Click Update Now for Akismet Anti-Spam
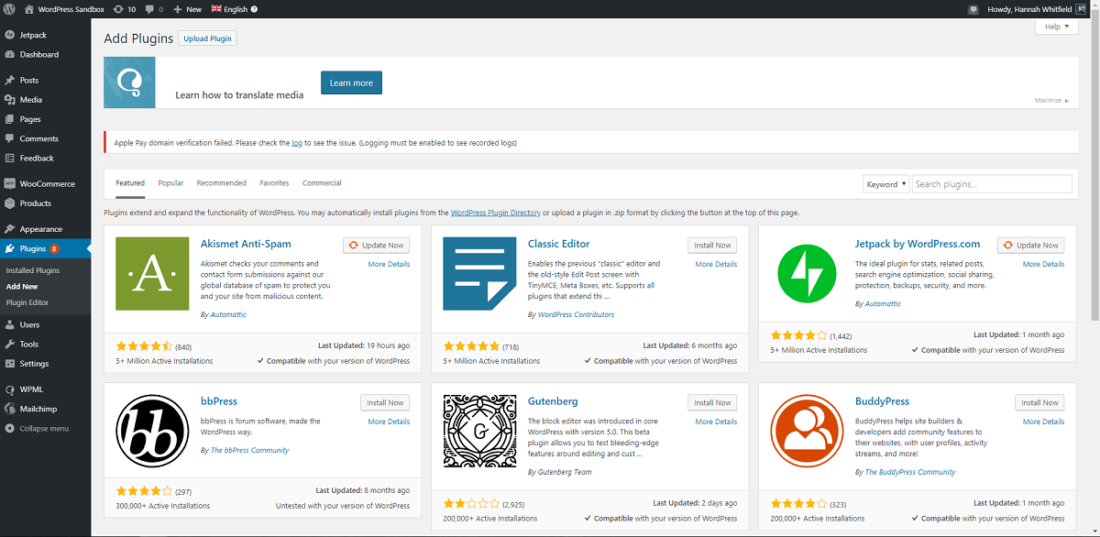The image size is (1100, 537). tap(377, 245)
